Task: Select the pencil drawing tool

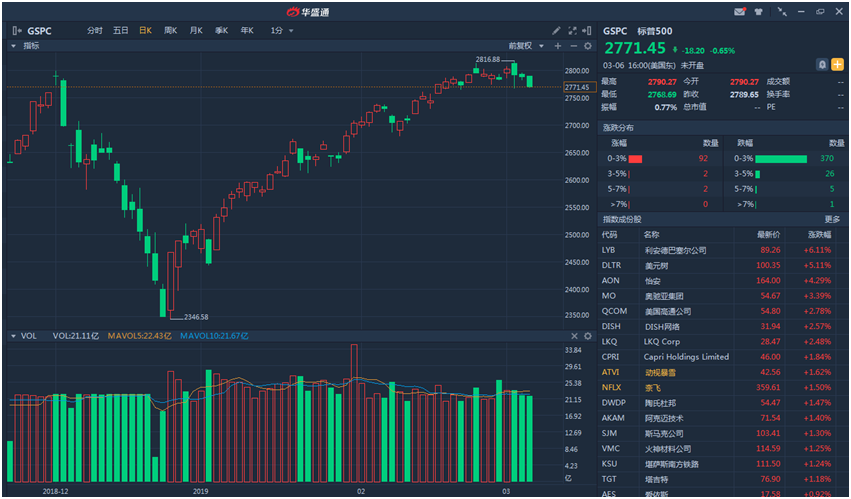Action: point(556,31)
